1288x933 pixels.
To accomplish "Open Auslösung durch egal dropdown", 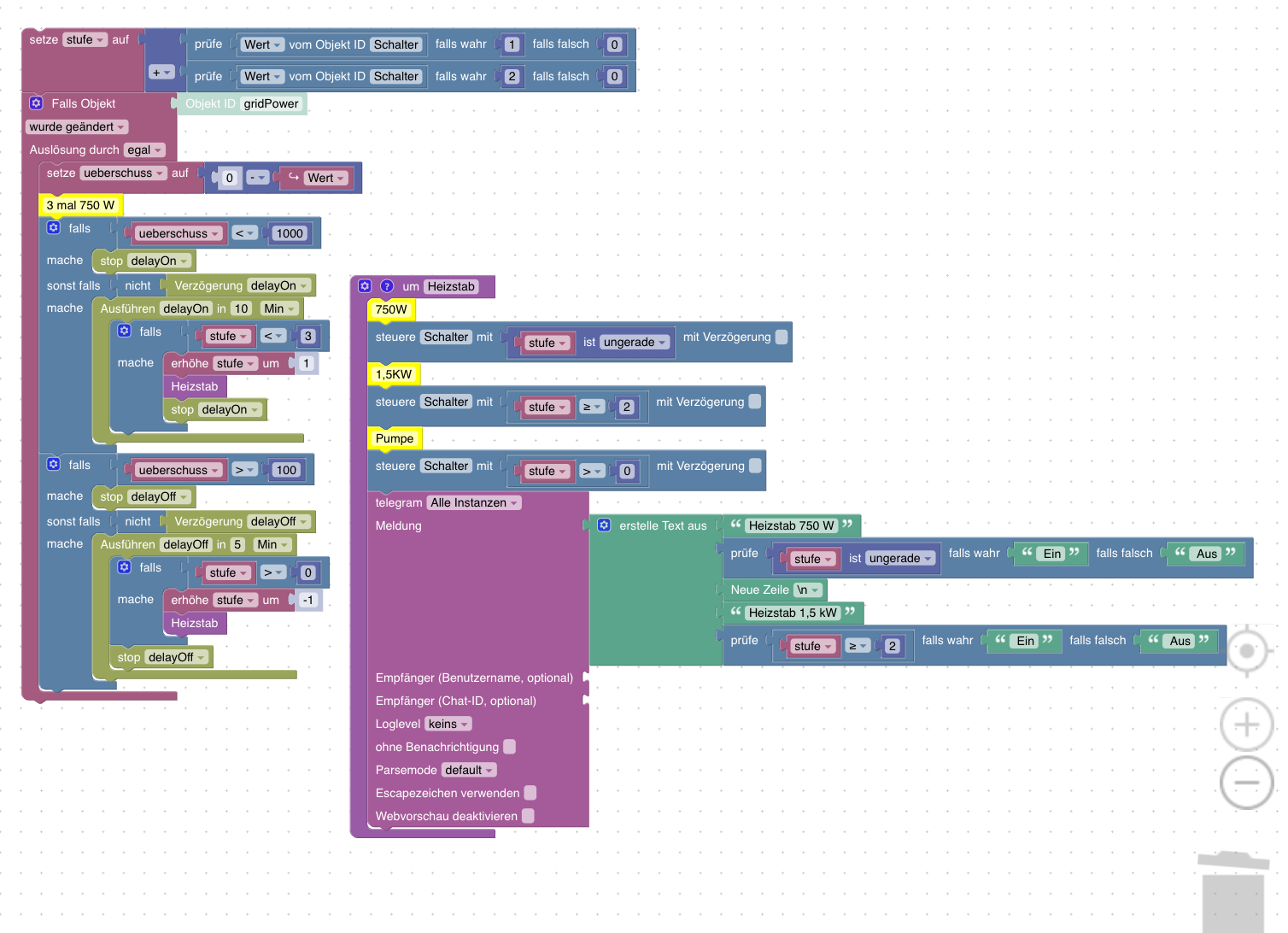I will pyautogui.click(x=144, y=150).
